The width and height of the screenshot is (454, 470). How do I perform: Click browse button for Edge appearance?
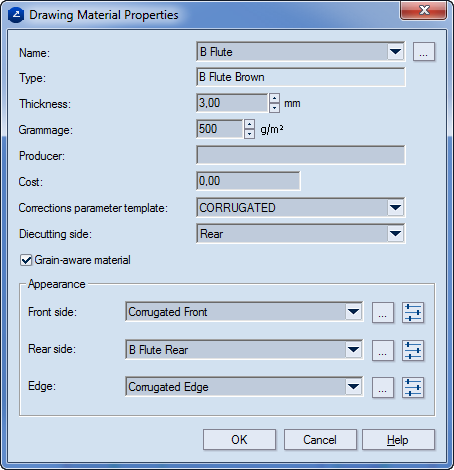pyautogui.click(x=383, y=387)
